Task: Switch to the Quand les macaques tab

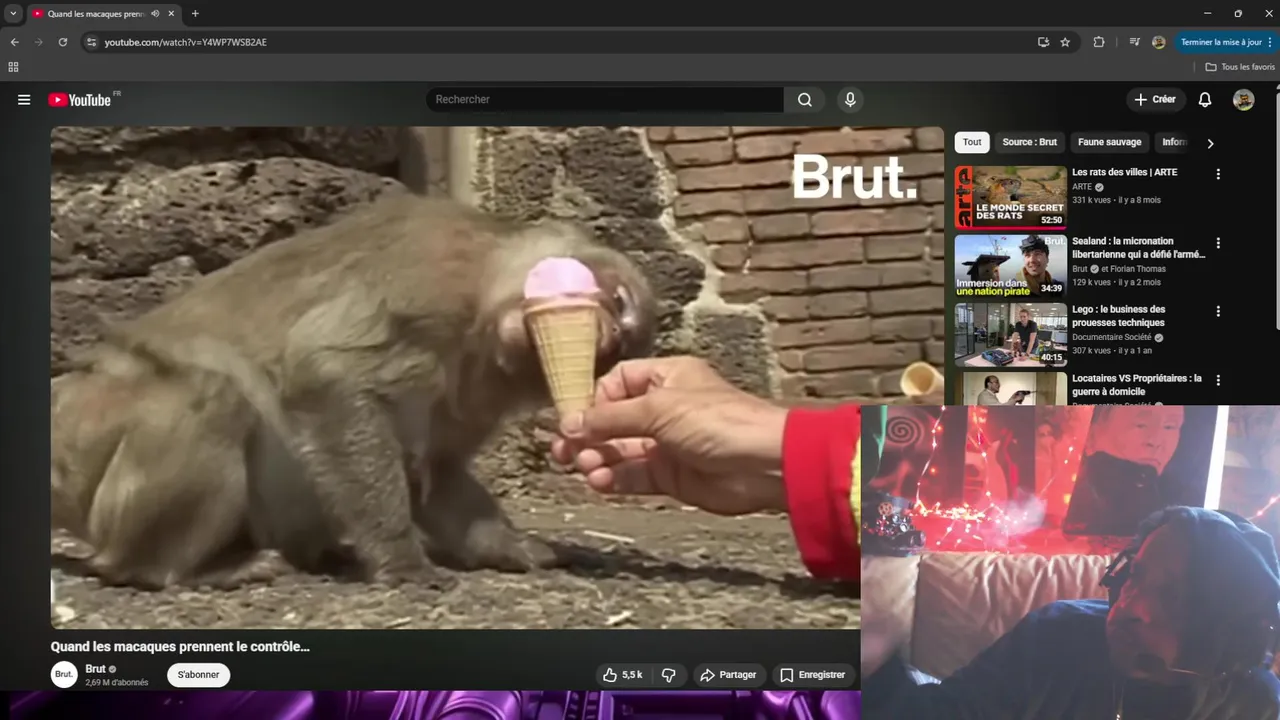Action: (x=96, y=14)
